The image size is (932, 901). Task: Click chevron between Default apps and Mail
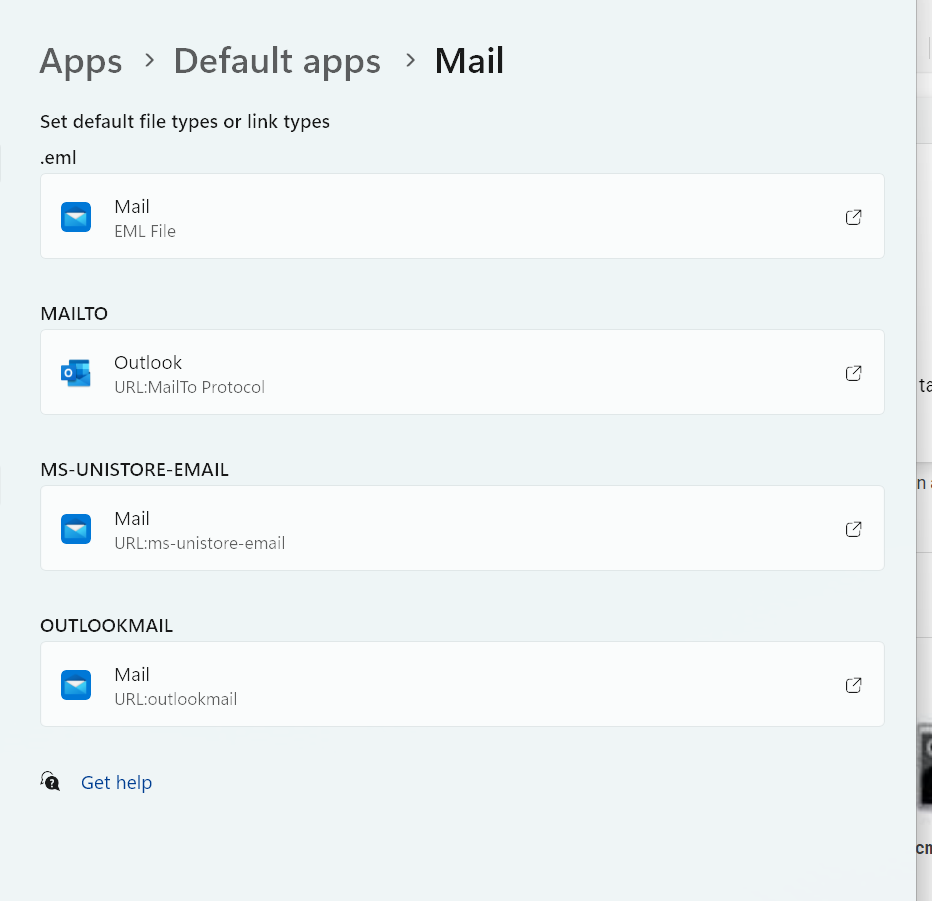pos(410,60)
